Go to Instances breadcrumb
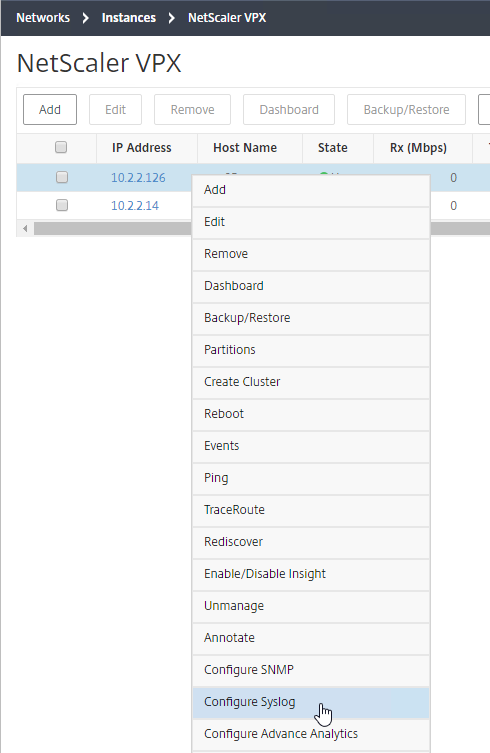The width and height of the screenshot is (490, 753). pyautogui.click(x=129, y=18)
